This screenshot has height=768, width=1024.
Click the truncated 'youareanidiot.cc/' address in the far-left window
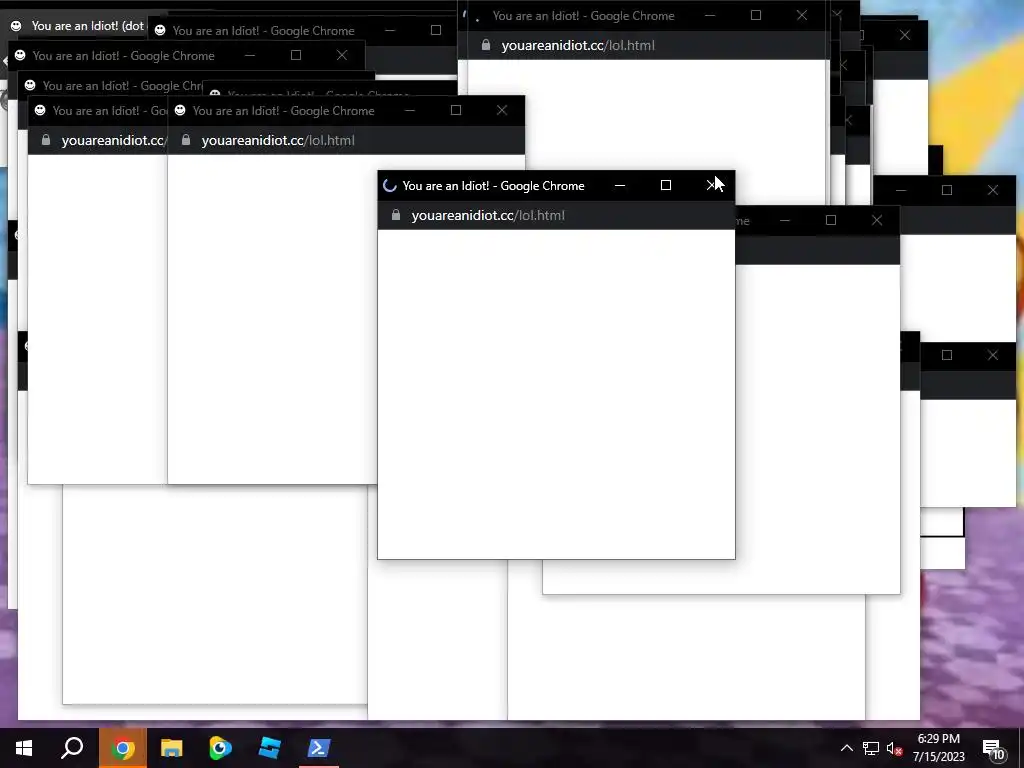(x=114, y=140)
